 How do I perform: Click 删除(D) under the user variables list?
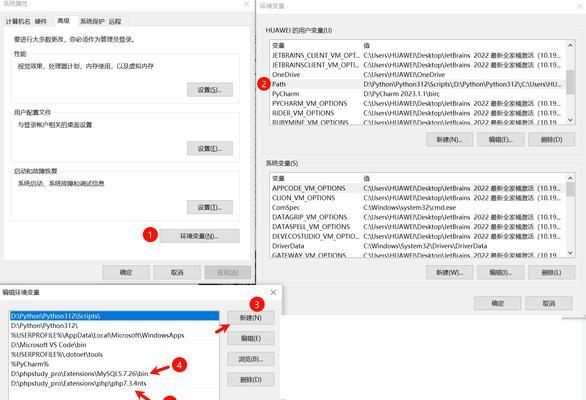click(x=552, y=139)
